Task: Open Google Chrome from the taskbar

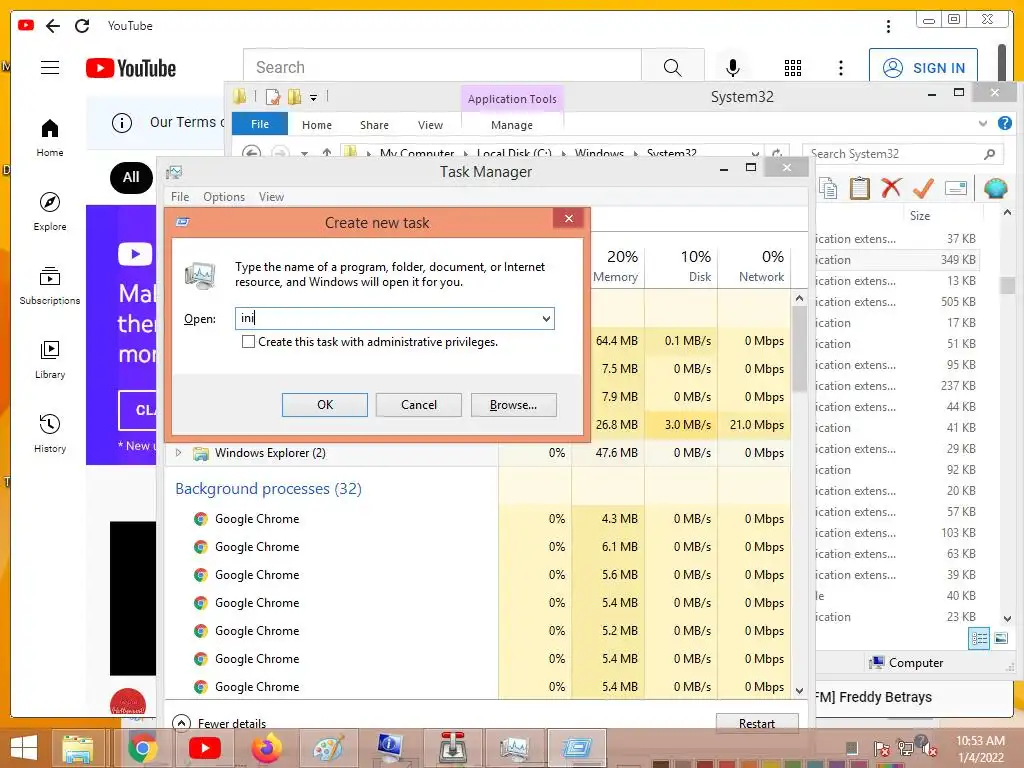Action: click(x=142, y=748)
